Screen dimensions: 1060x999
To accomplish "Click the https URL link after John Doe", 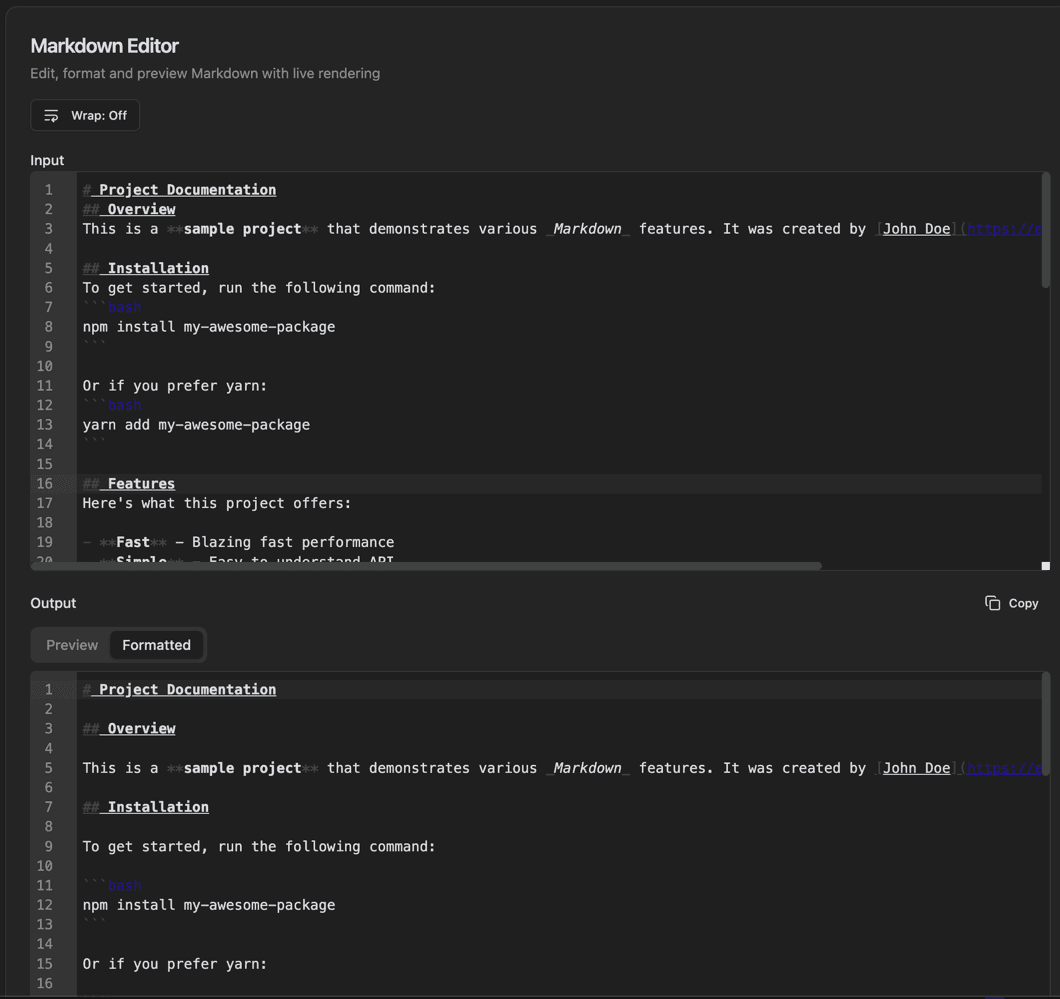I will [x=1005, y=228].
